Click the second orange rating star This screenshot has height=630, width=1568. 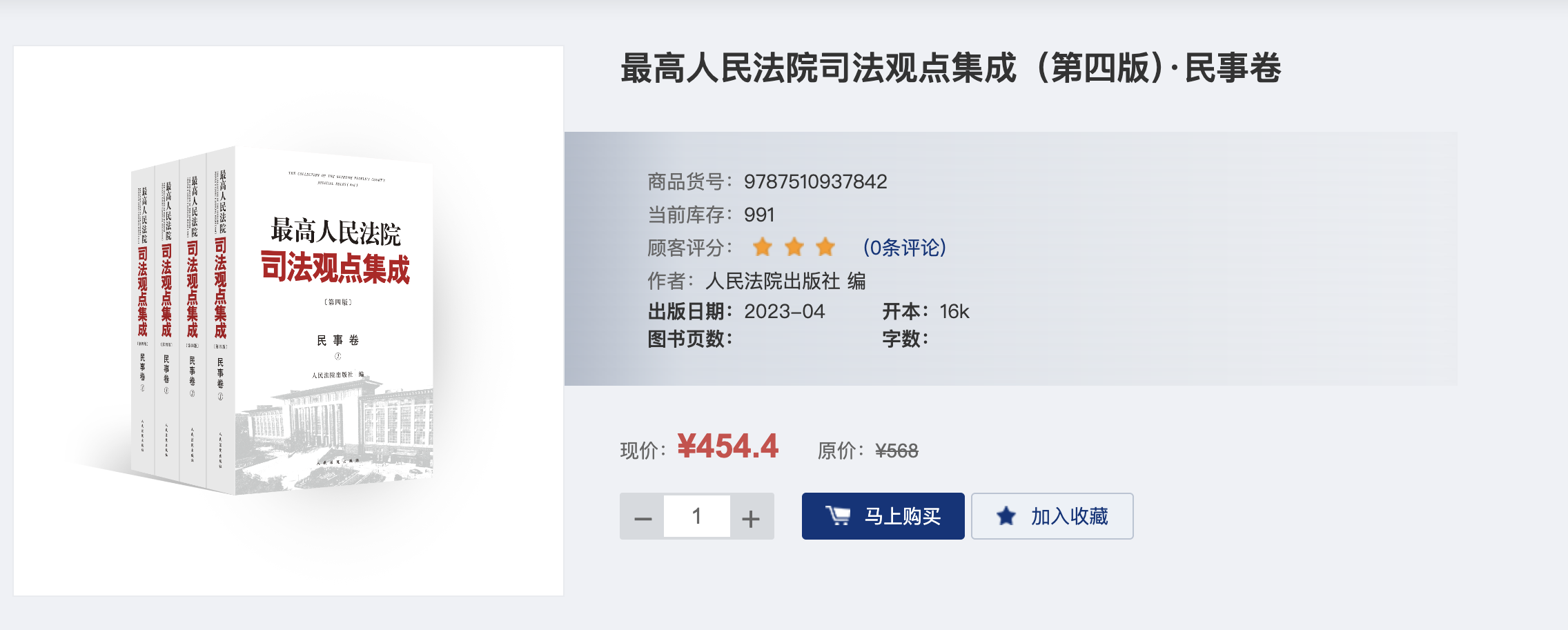(x=794, y=246)
